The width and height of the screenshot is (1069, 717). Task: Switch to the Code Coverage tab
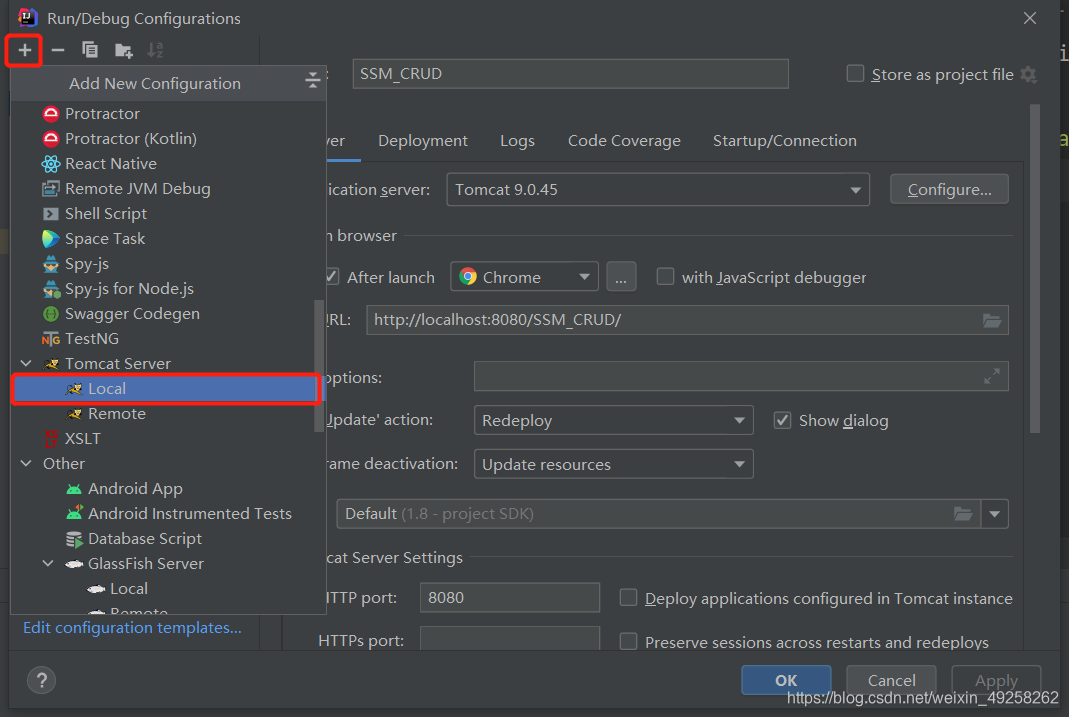coord(624,141)
